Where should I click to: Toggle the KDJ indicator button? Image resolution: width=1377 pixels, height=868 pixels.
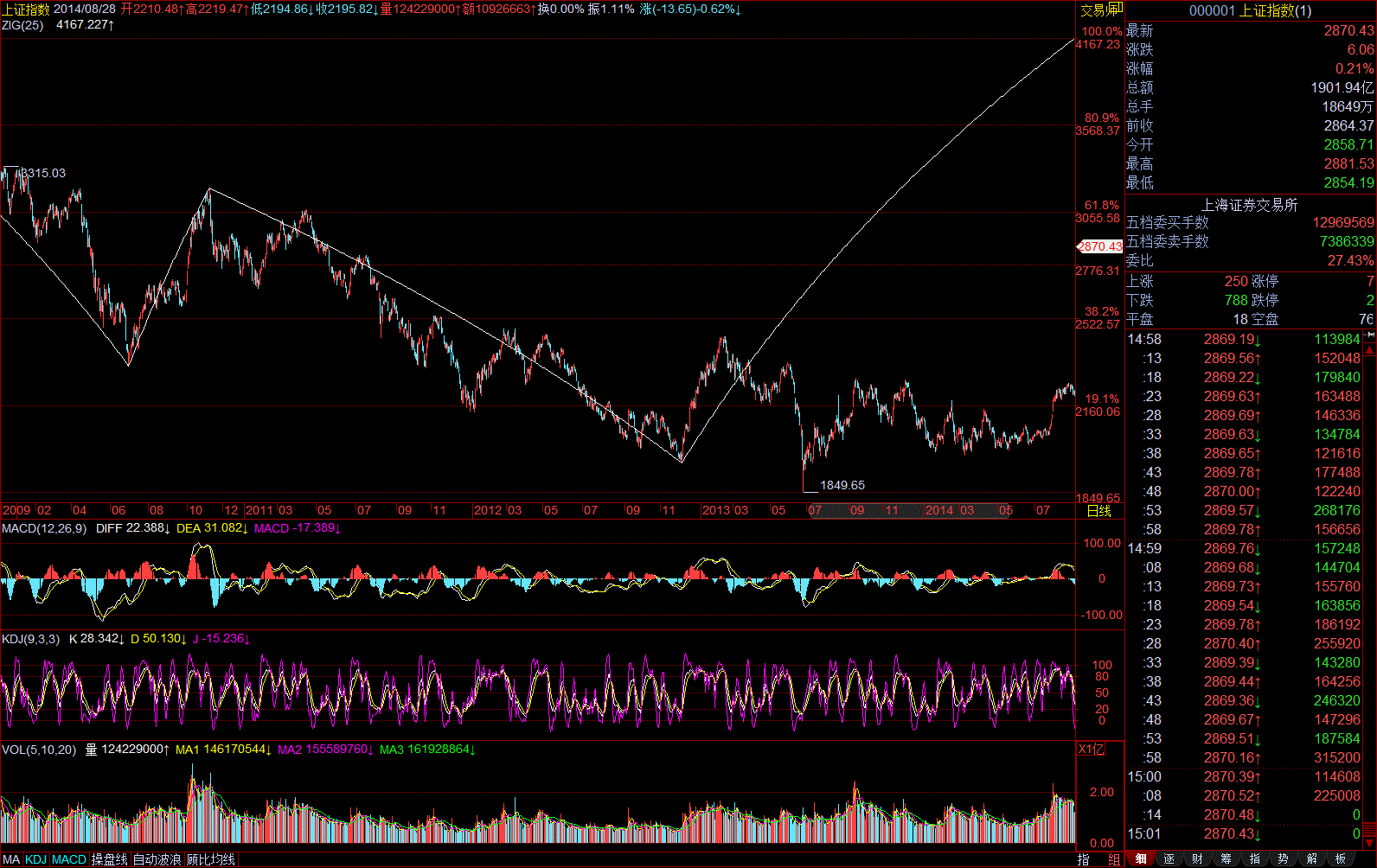(x=35, y=859)
